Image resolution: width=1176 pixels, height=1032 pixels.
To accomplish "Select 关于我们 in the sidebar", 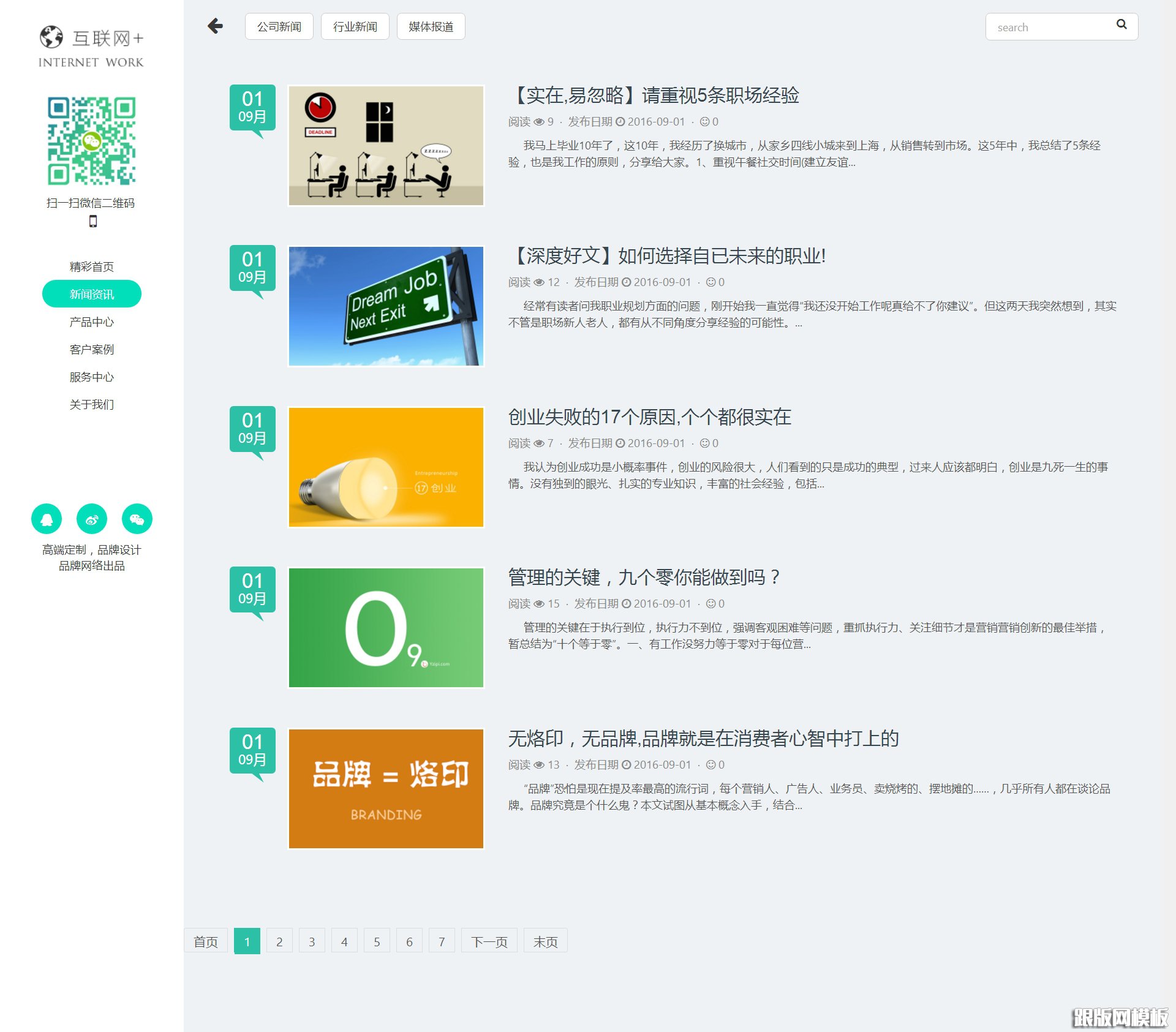I will (x=91, y=404).
